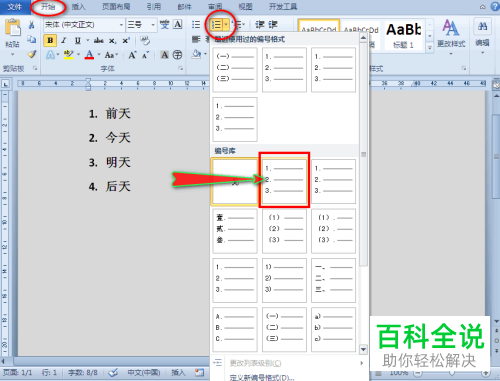Click the Cut scissors icon
Screen dimensions: 500x381
[x=32, y=25]
